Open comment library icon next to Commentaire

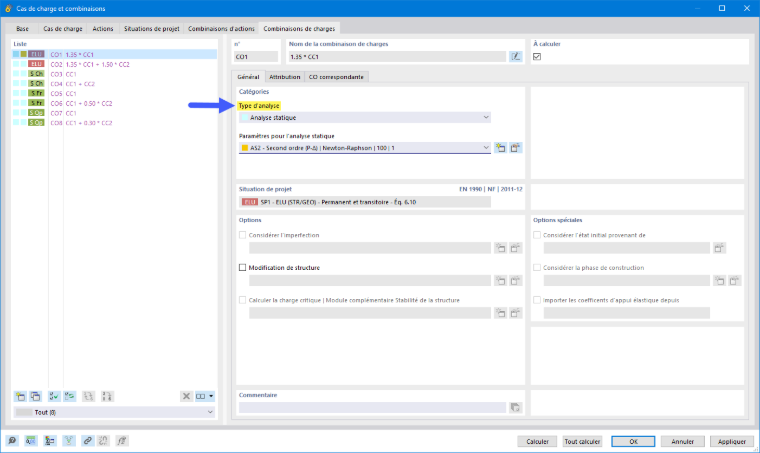tap(515, 408)
